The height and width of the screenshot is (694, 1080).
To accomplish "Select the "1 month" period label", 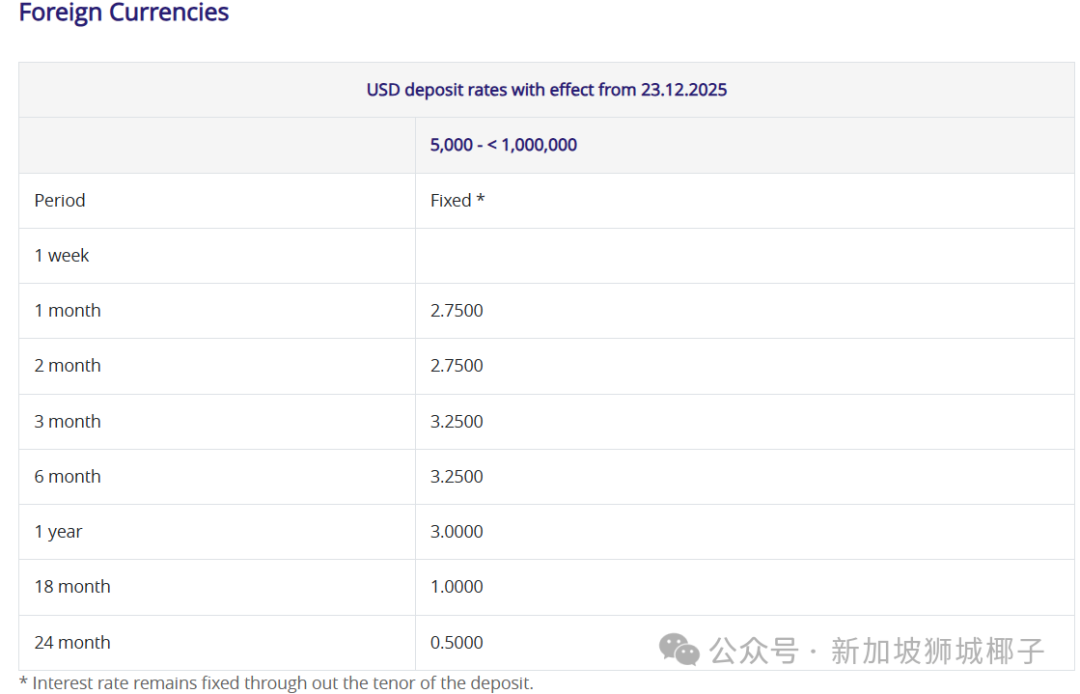I will tap(67, 311).
